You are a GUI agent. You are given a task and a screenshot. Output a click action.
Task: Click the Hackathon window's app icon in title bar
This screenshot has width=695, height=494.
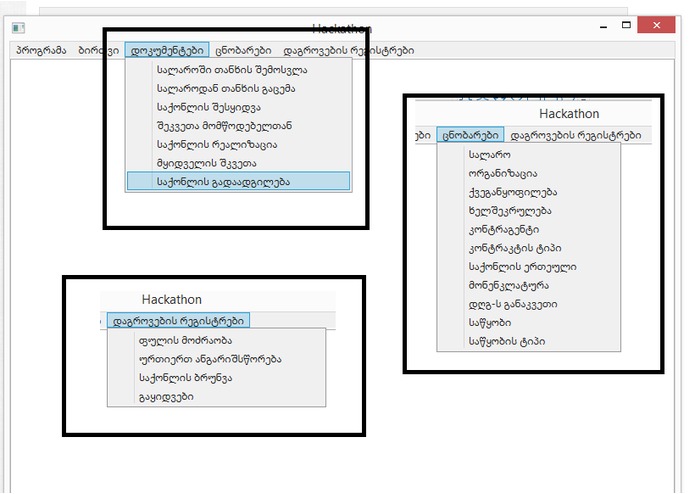[19, 28]
